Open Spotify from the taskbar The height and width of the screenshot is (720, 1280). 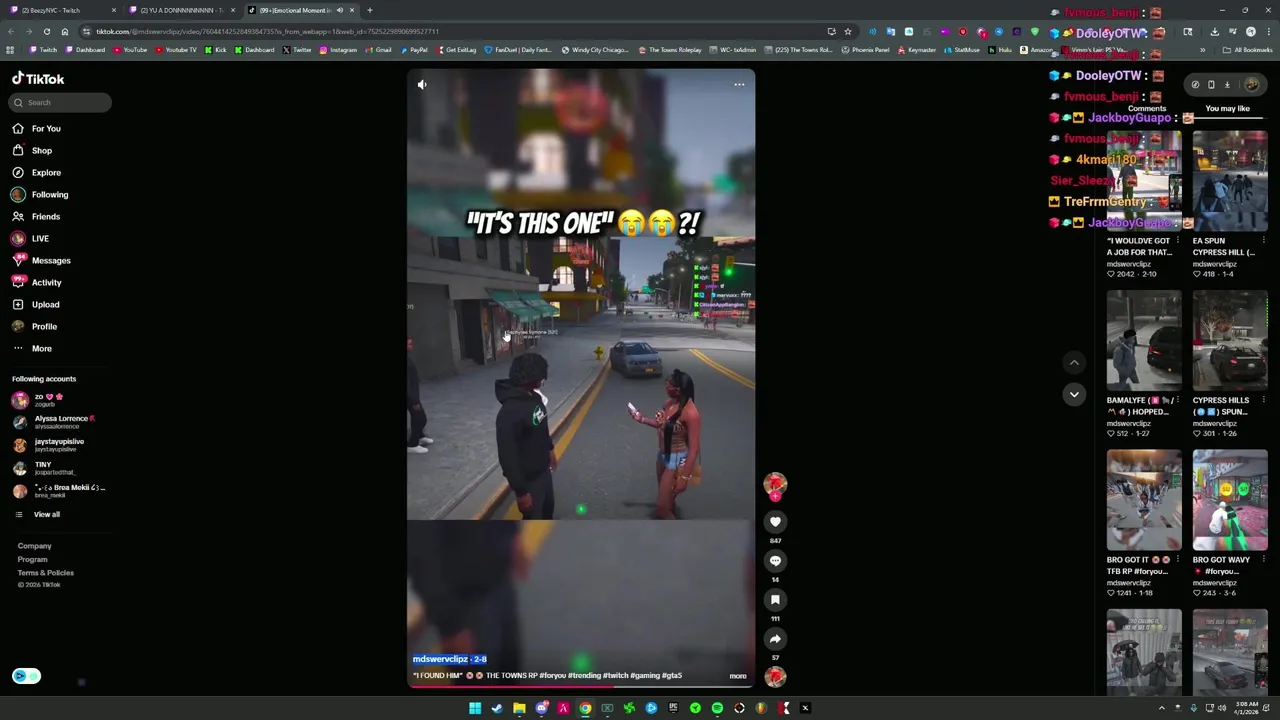point(717,708)
